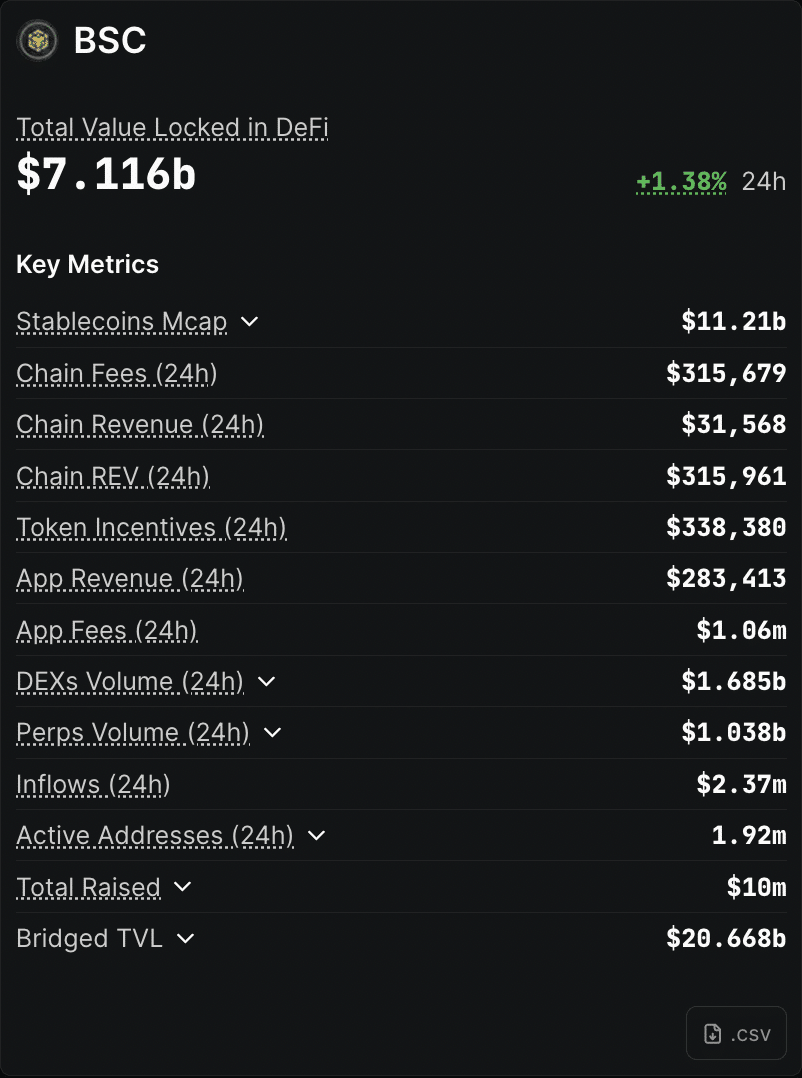The width and height of the screenshot is (802, 1078).
Task: Click the Chain REV (24h) label
Action: click(x=113, y=477)
